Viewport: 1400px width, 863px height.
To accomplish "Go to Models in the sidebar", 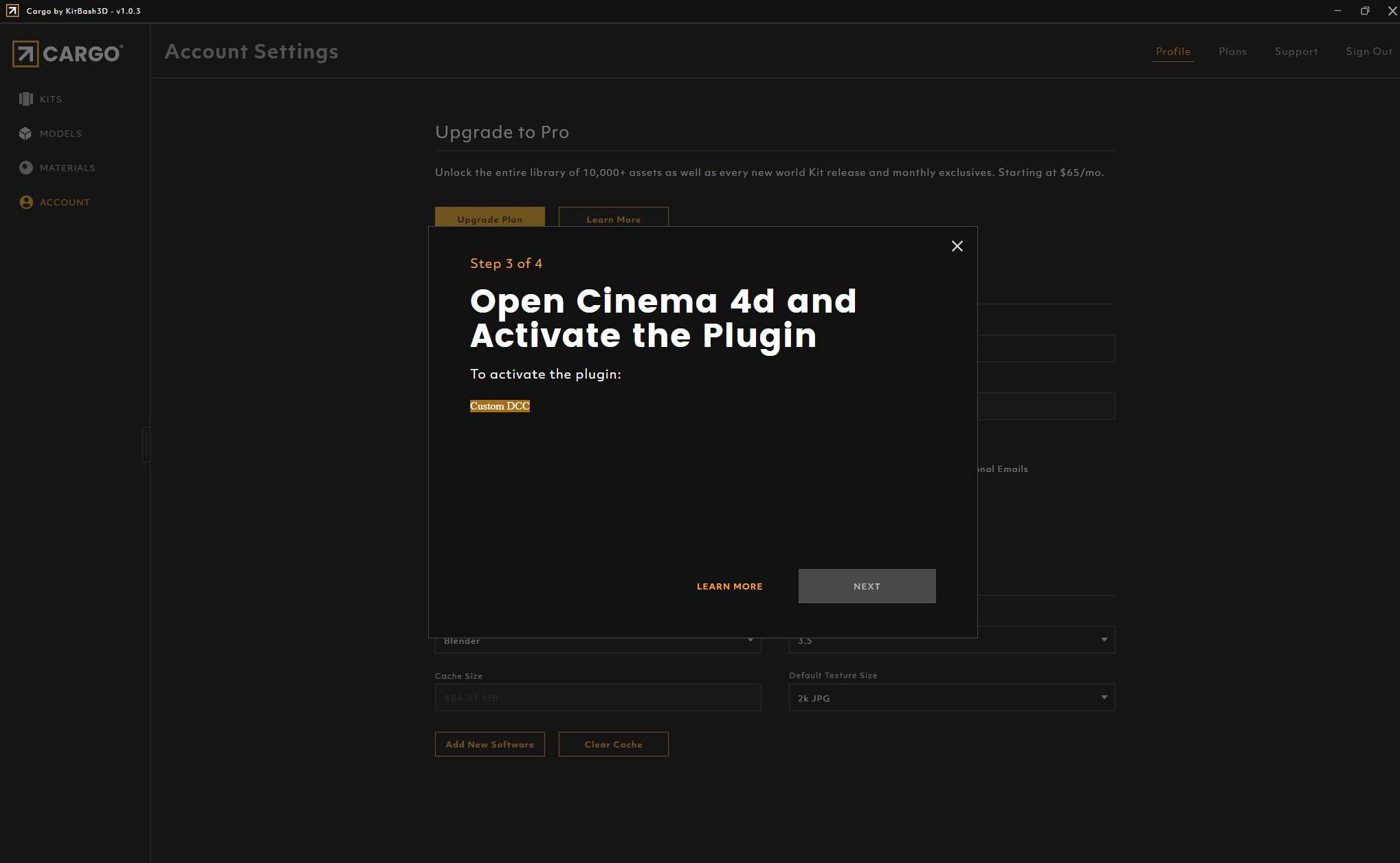I will 60,133.
